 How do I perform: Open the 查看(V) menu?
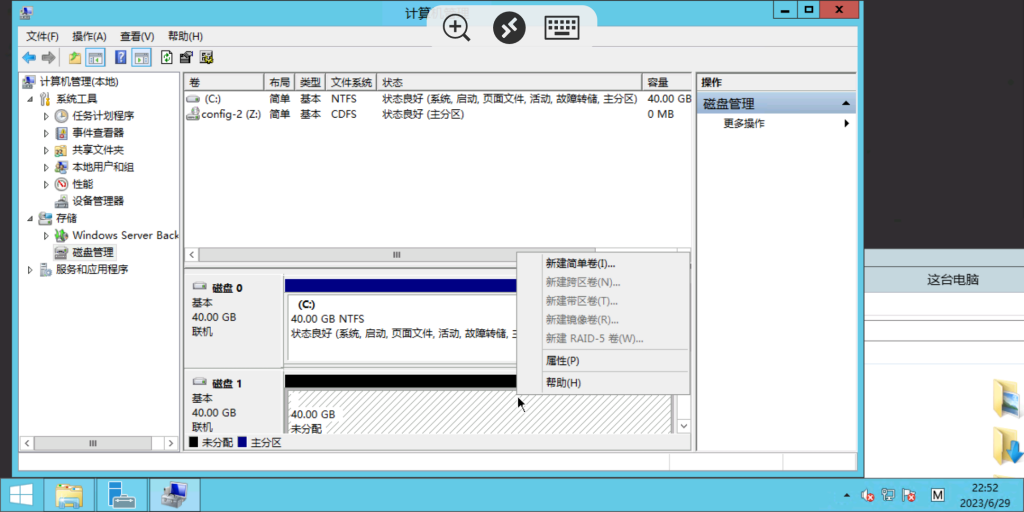coord(137,37)
